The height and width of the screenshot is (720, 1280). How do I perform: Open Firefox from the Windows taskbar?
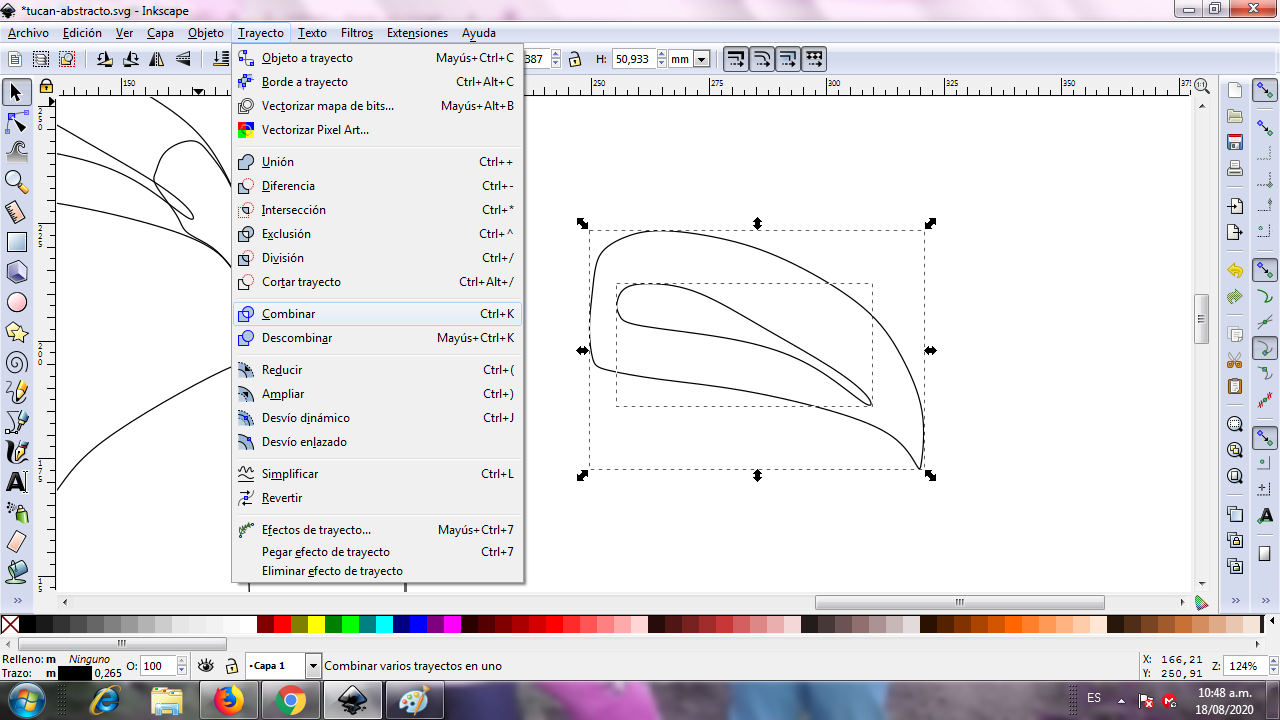229,700
